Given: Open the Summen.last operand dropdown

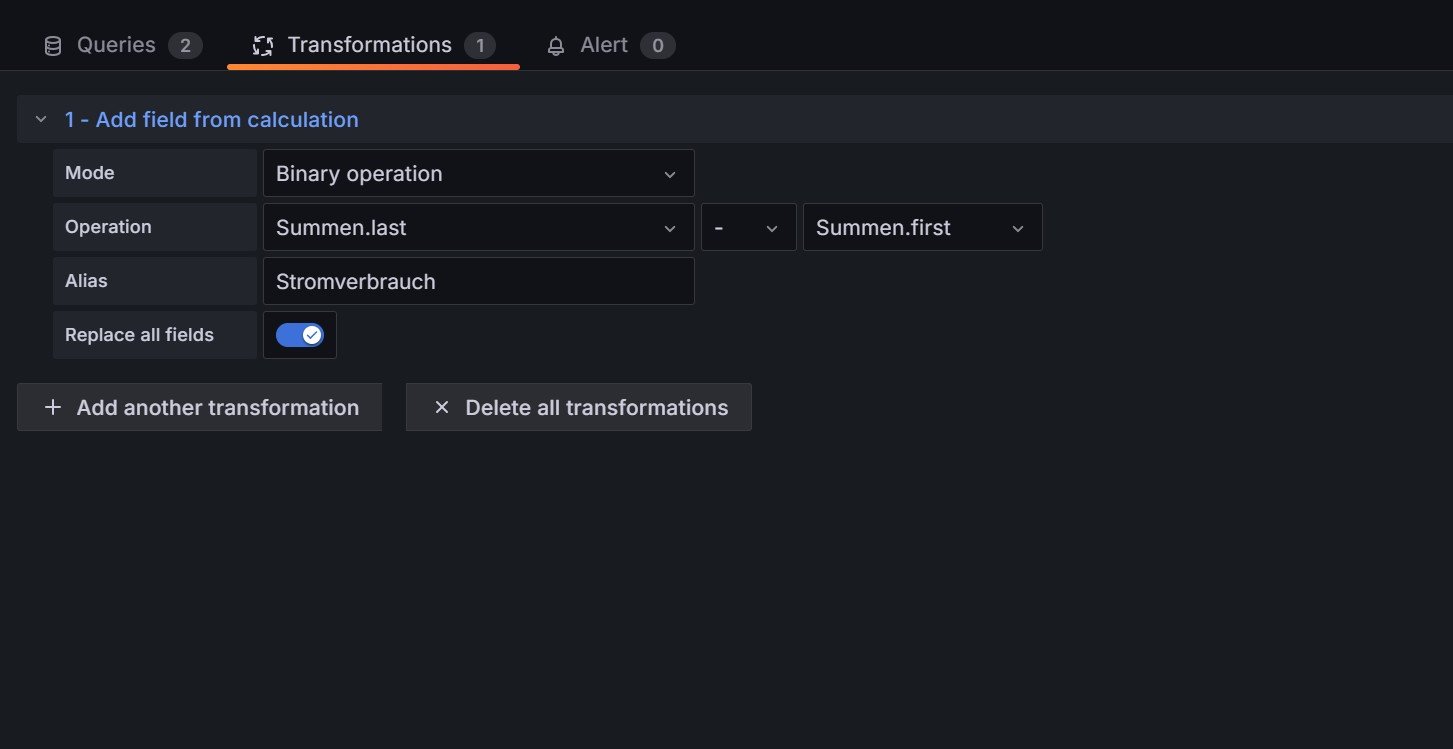Looking at the screenshot, I should (478, 228).
